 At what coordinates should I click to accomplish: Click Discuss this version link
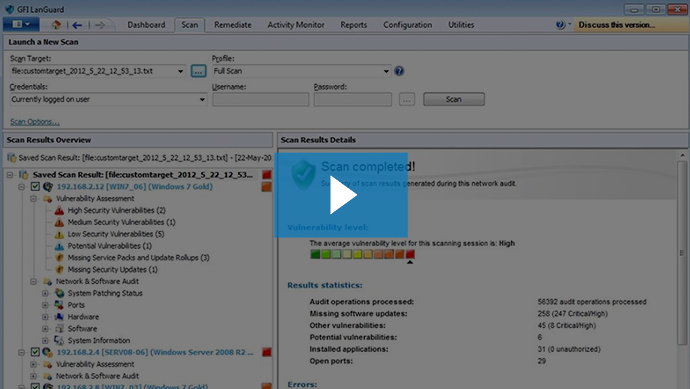[x=617, y=25]
